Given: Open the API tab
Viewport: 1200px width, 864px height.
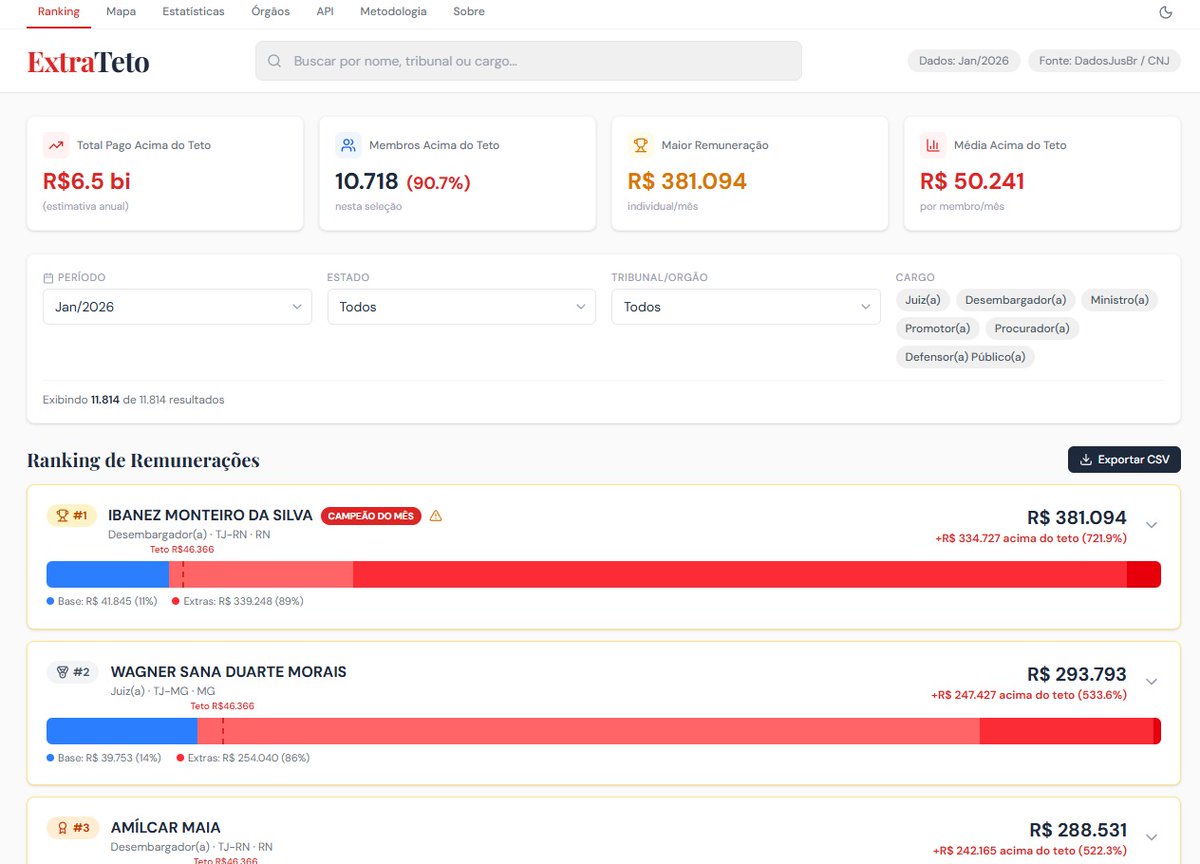Looking at the screenshot, I should [x=325, y=12].
